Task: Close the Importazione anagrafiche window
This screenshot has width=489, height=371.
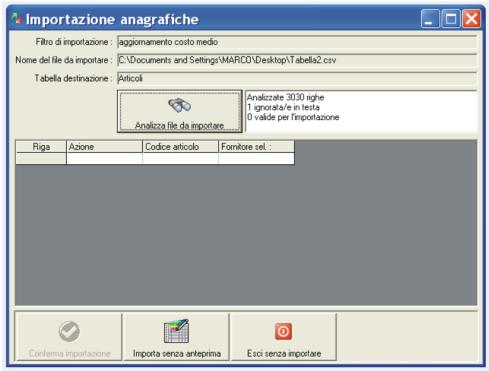Action: point(471,18)
